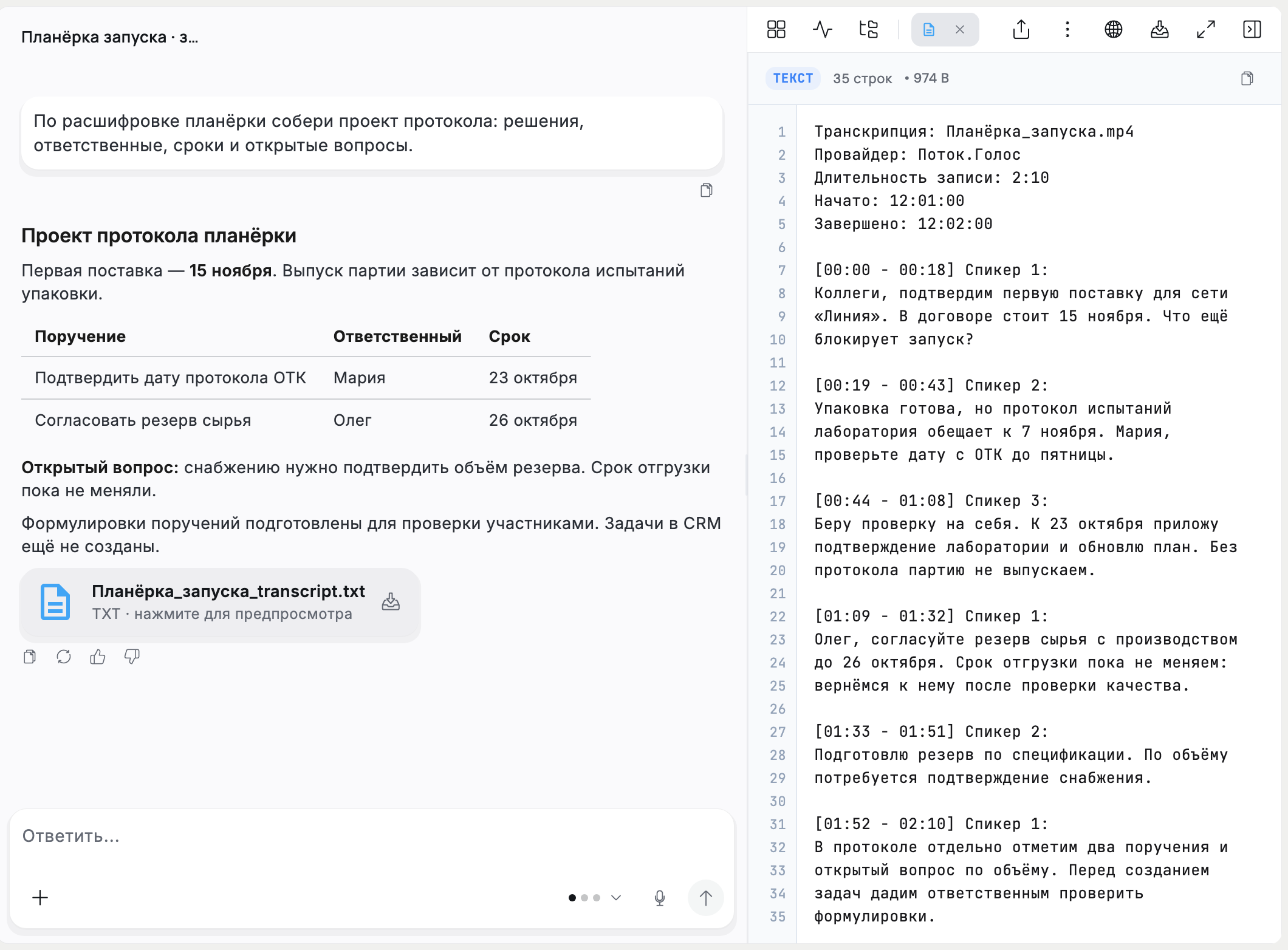The image size is (1288, 950).
Task: Collapse the side panel
Action: click(1252, 29)
